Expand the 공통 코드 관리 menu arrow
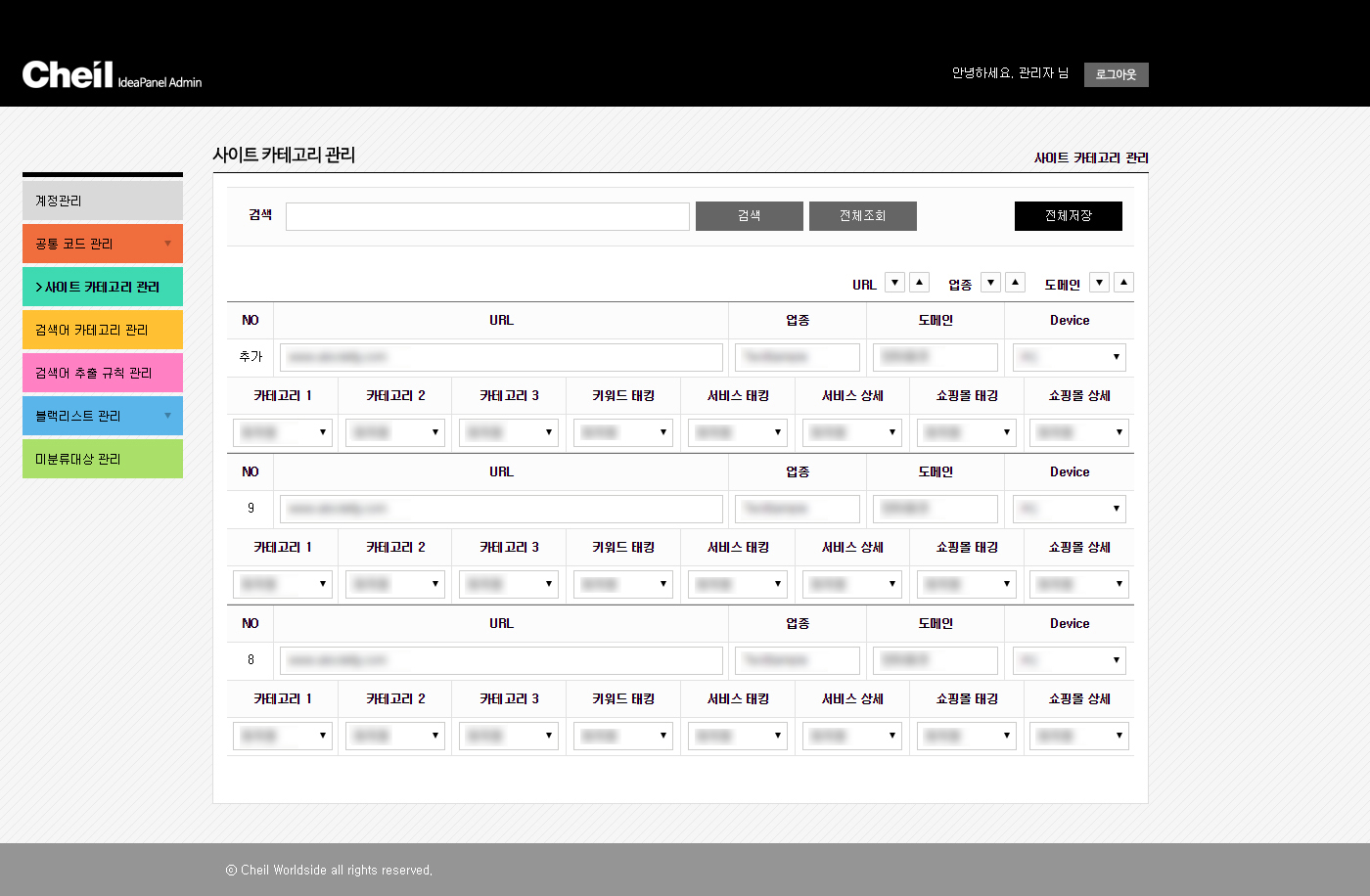This screenshot has width=1370, height=896. [x=167, y=244]
